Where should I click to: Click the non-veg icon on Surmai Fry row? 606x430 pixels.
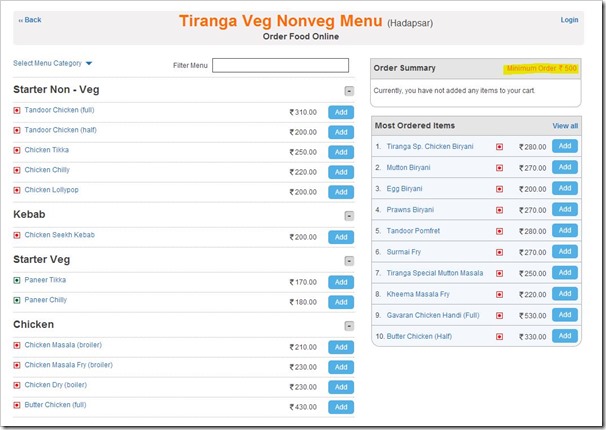(x=500, y=252)
